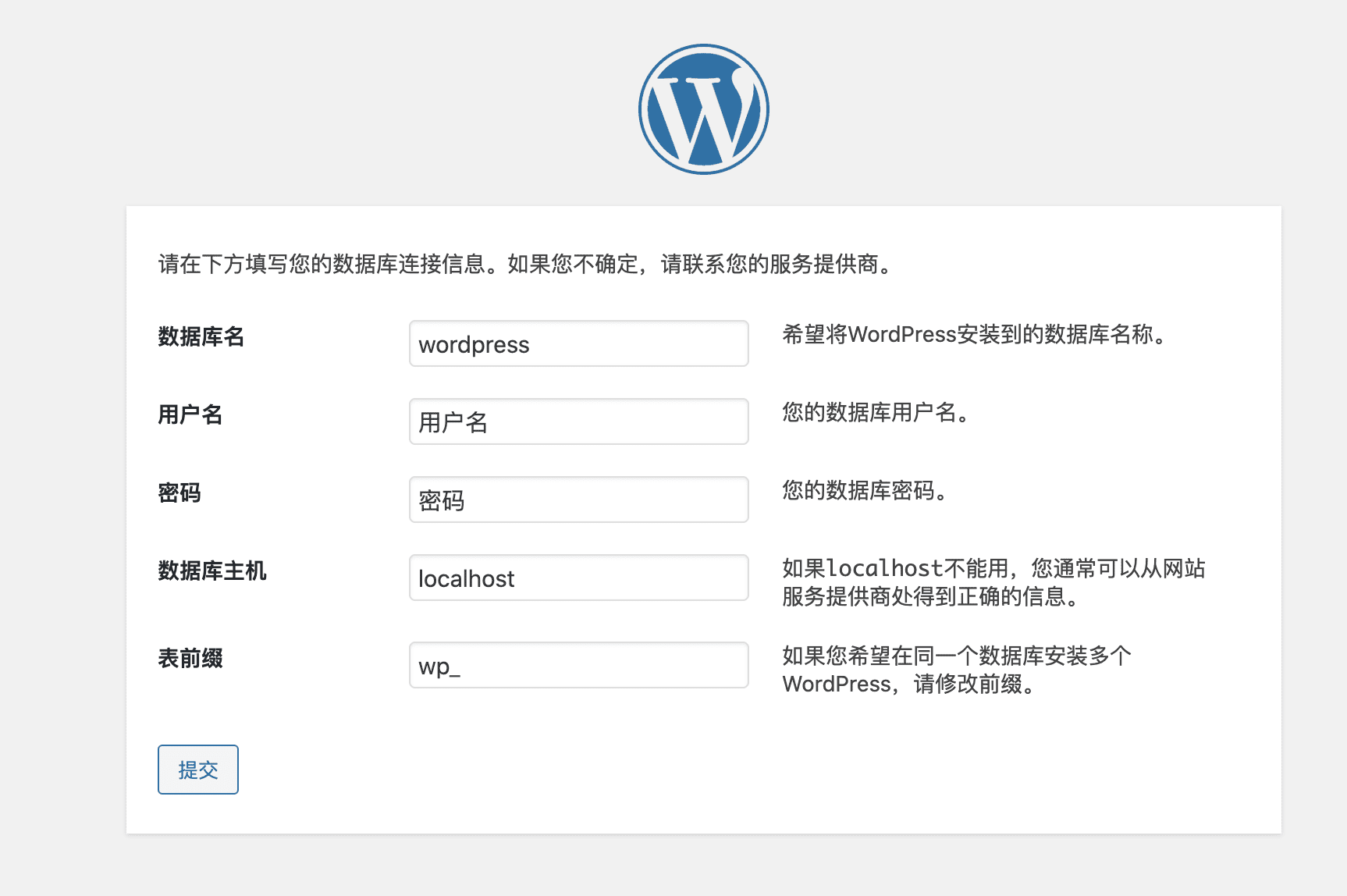Viewport: 1347px width, 896px height.
Task: Click the database name field containing wordpress
Action: tap(579, 343)
